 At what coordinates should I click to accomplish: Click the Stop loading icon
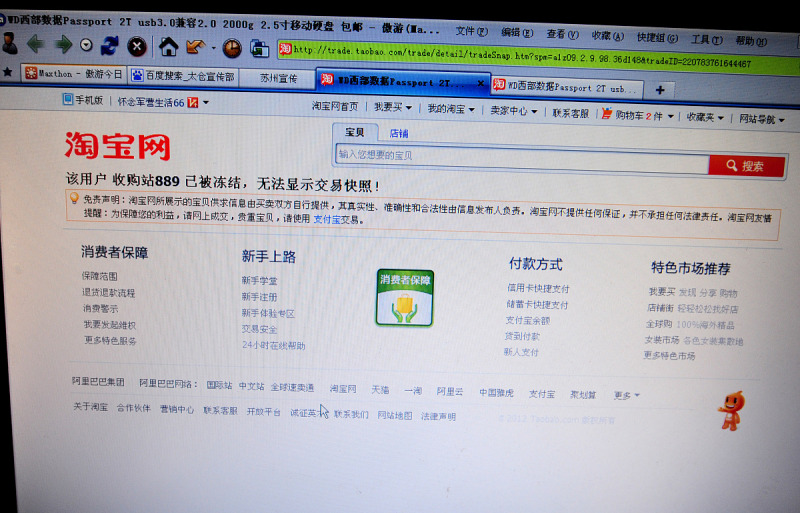click(x=137, y=47)
